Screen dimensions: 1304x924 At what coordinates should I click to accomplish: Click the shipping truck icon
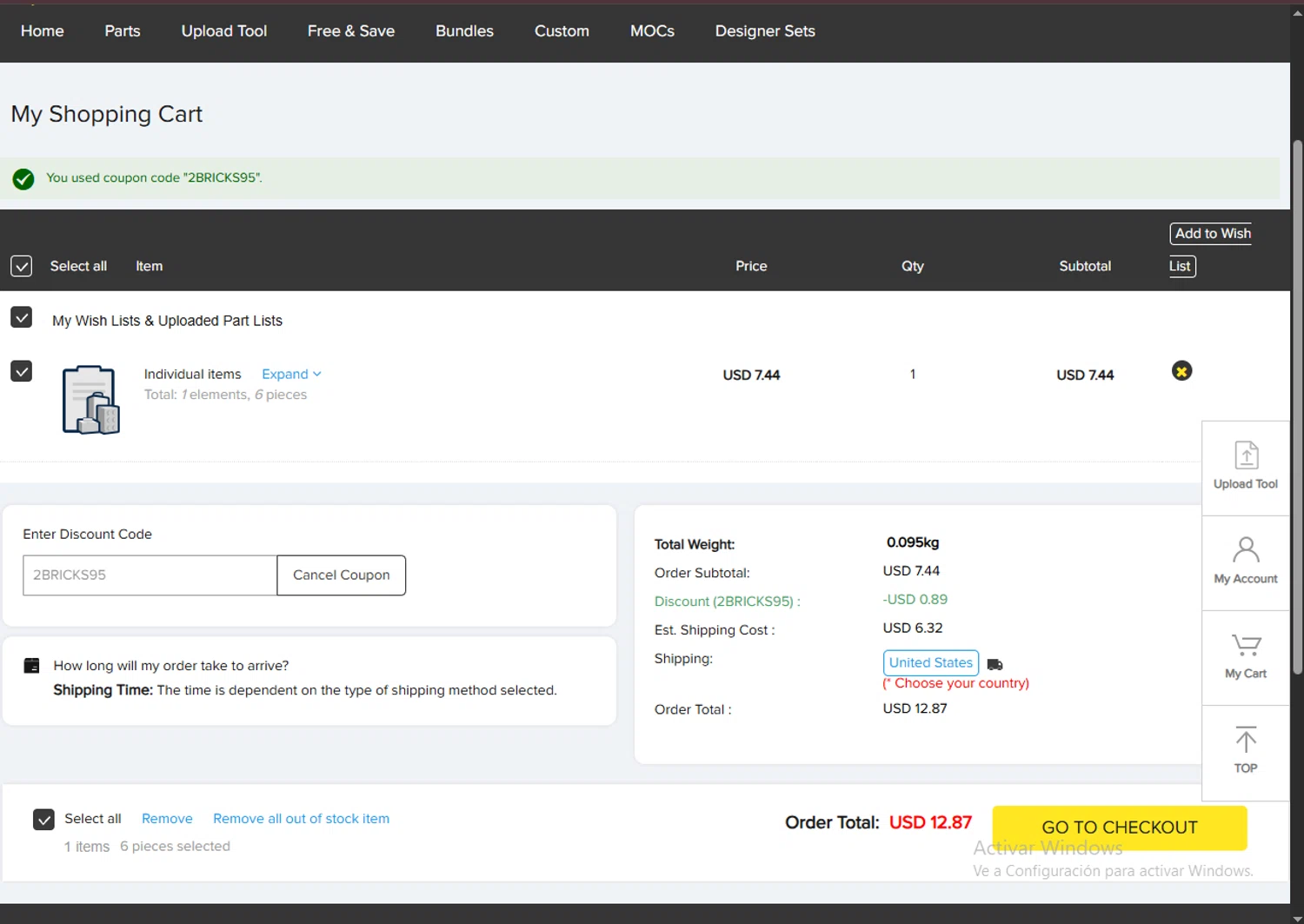tap(995, 664)
